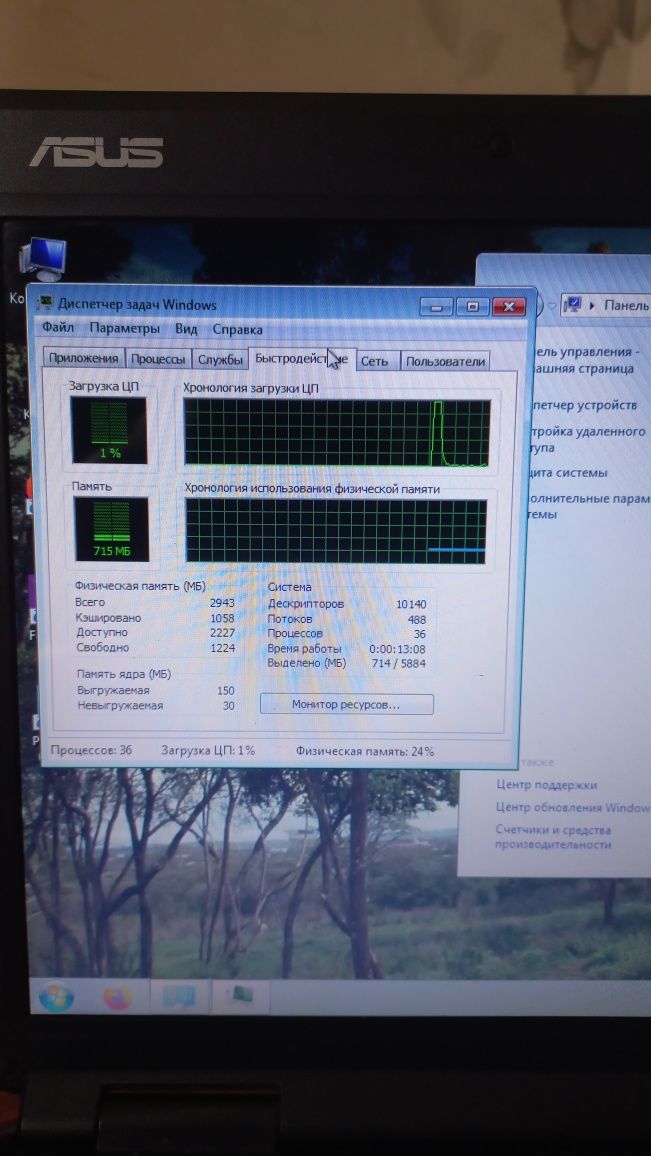Screen dimensions: 651x1156
Task: Open the recent pages dropdown in Control Panel window
Action: (x=551, y=305)
